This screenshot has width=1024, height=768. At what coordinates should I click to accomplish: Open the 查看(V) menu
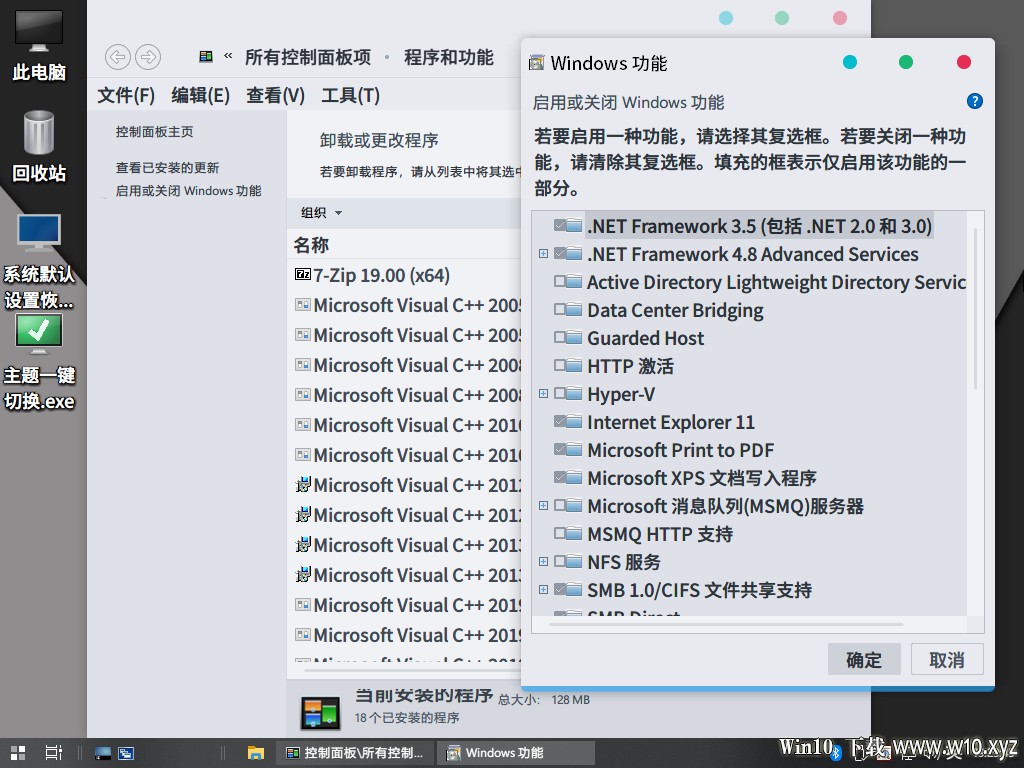coord(276,95)
